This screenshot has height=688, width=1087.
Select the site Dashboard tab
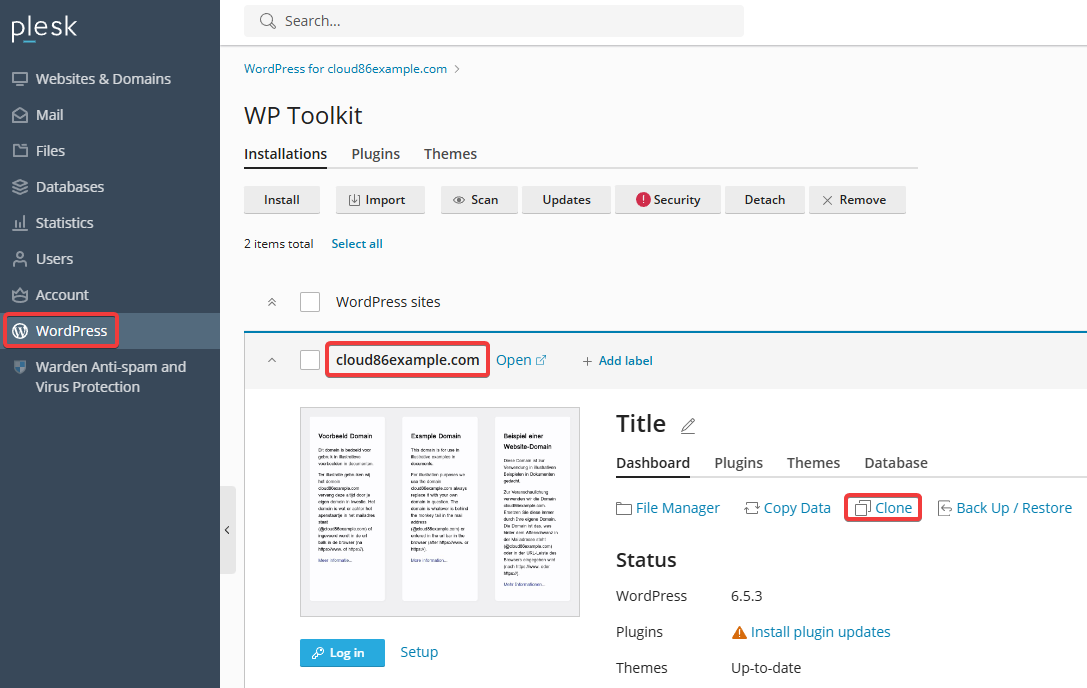653,463
